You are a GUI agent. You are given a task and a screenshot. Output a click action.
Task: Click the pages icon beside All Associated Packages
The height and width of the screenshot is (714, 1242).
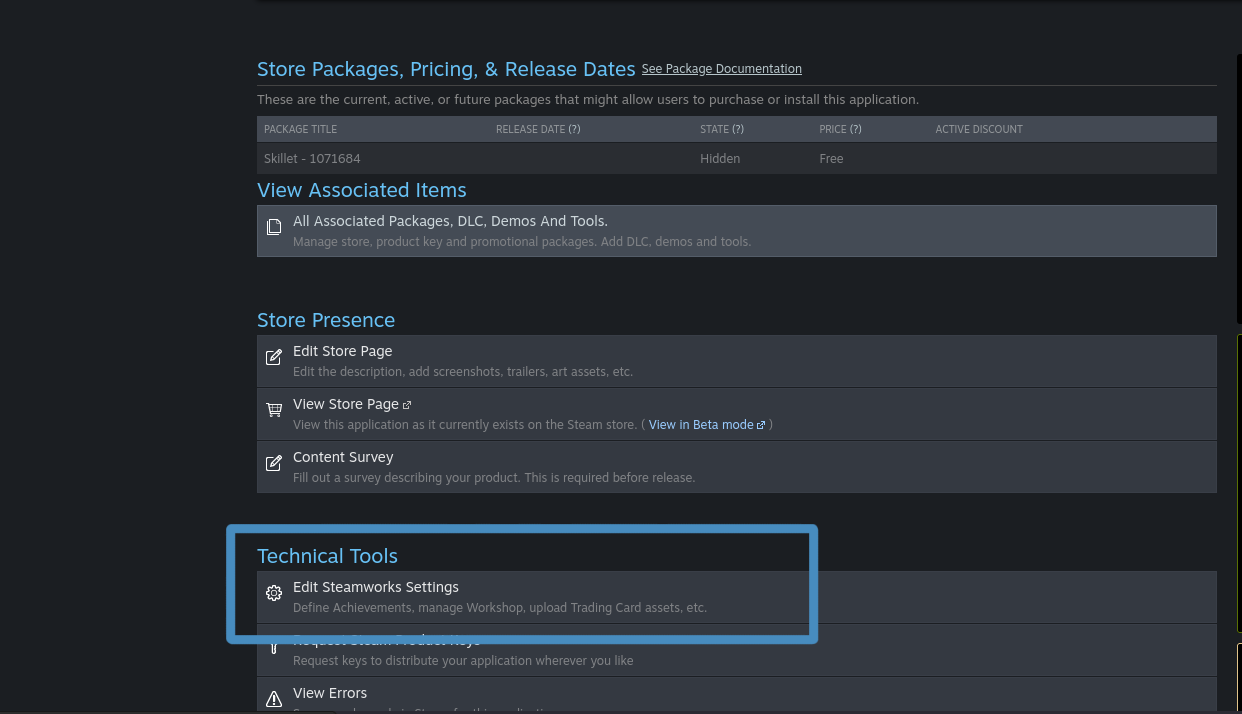click(274, 228)
